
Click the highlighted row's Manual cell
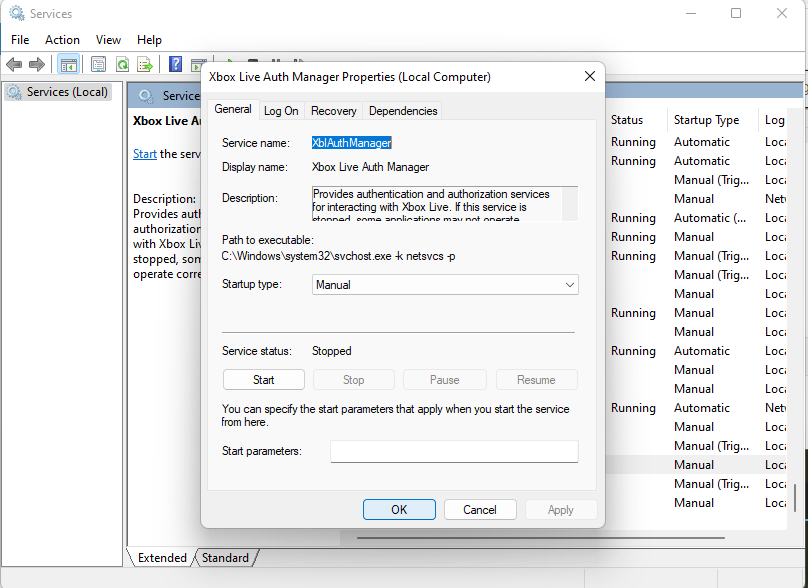pos(694,465)
